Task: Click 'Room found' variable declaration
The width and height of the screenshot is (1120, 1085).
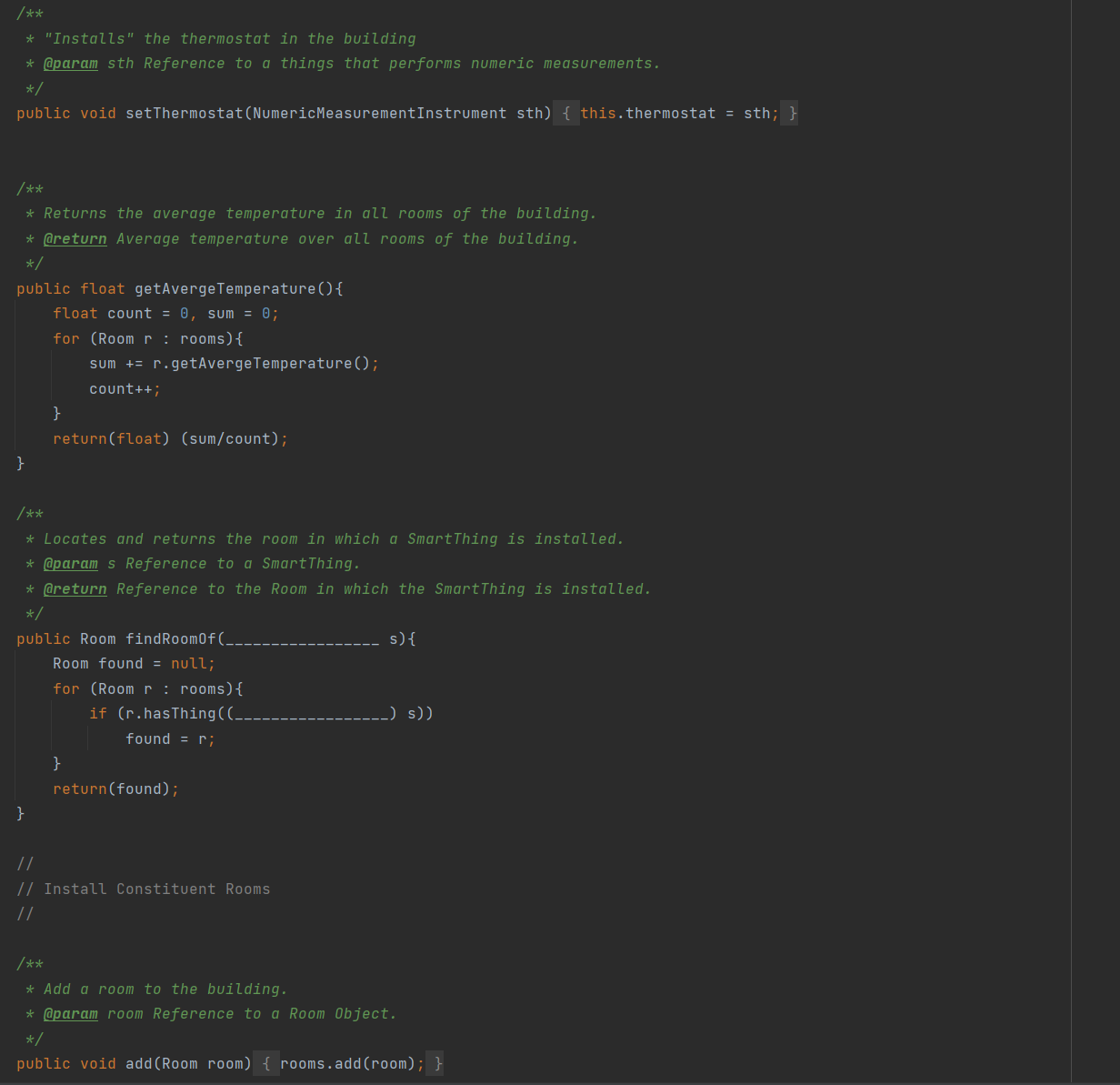Action: [x=98, y=664]
